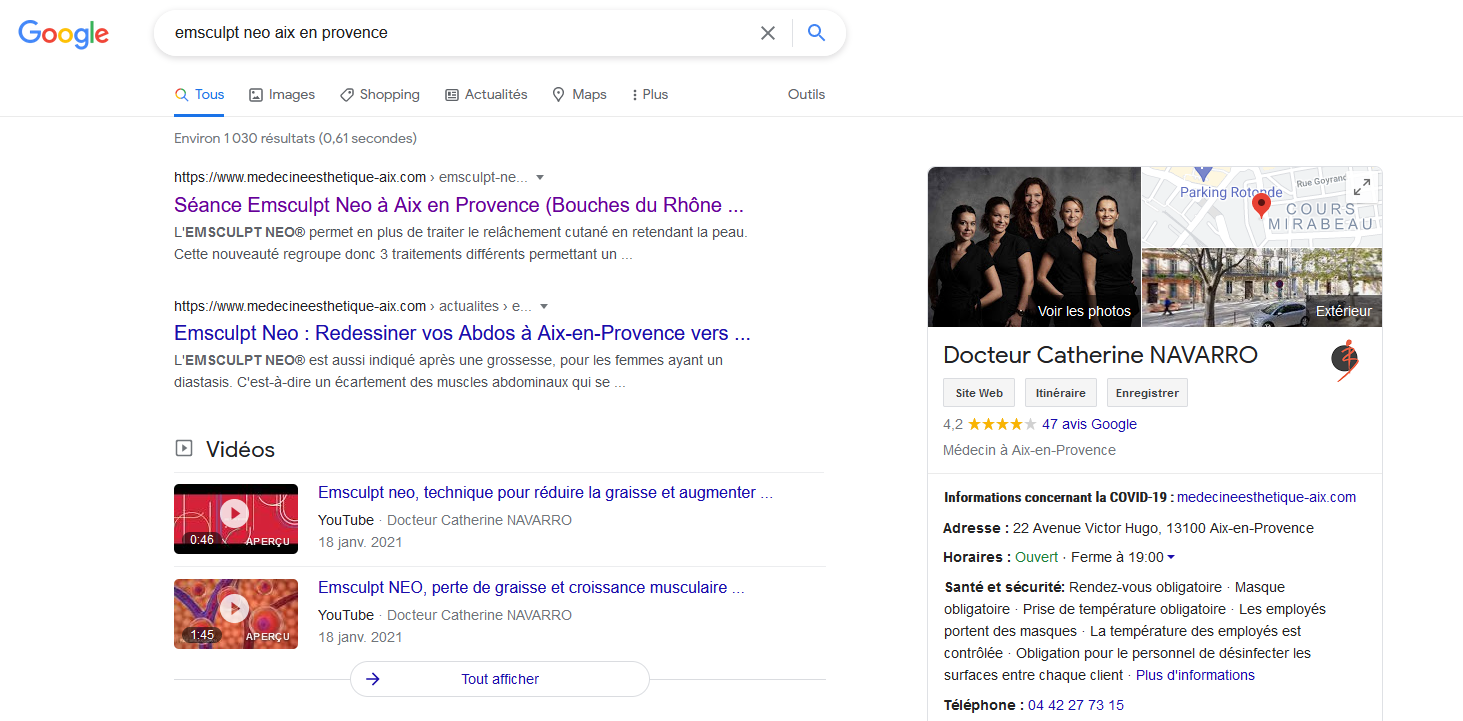Expand the Horaires opening hours dropdown

coord(1171,557)
